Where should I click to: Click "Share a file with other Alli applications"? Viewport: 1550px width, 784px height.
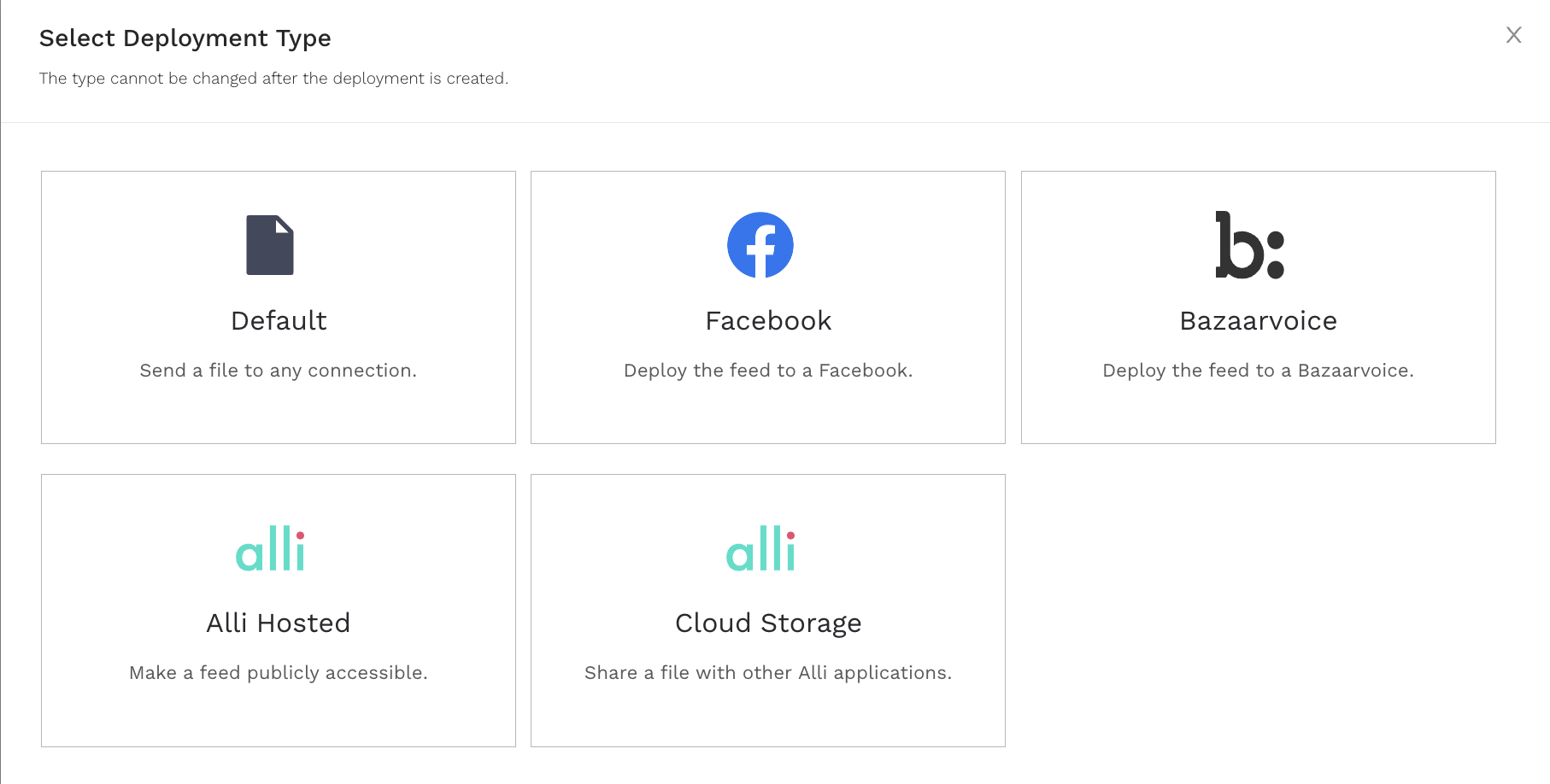[768, 673]
